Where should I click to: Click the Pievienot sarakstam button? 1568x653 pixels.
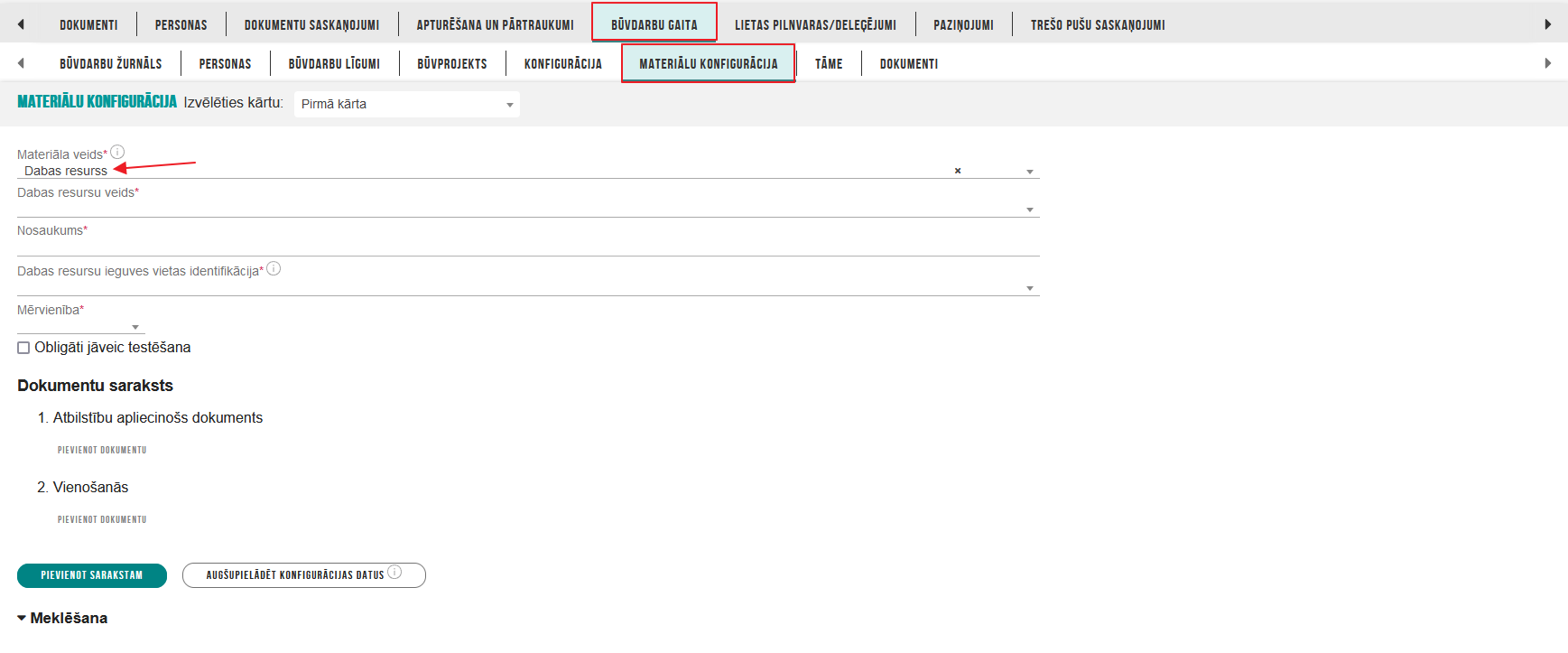click(92, 575)
